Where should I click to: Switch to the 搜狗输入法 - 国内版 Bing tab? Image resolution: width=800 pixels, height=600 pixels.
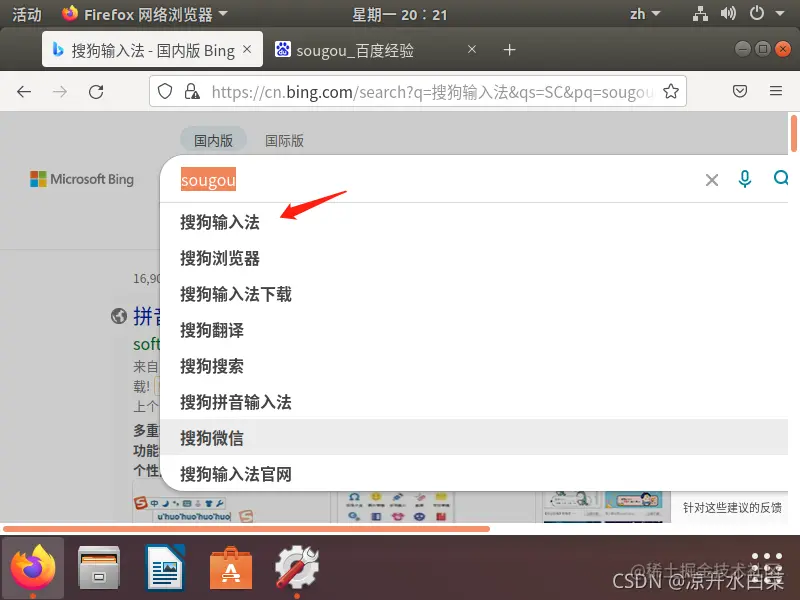pos(153,49)
